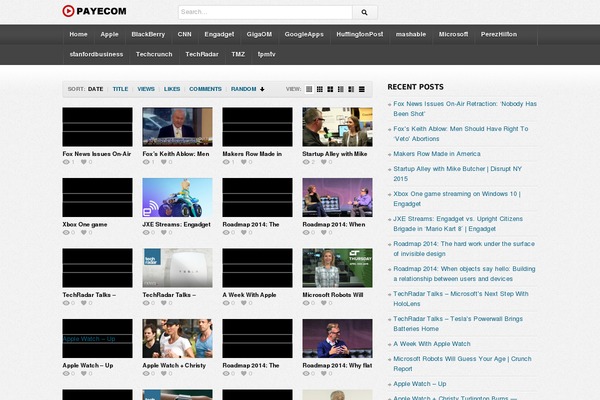Viewport: 600px width, 400px height.
Task: Like the Apple Watch + Christy video
Action: pyautogui.click(x=163, y=373)
